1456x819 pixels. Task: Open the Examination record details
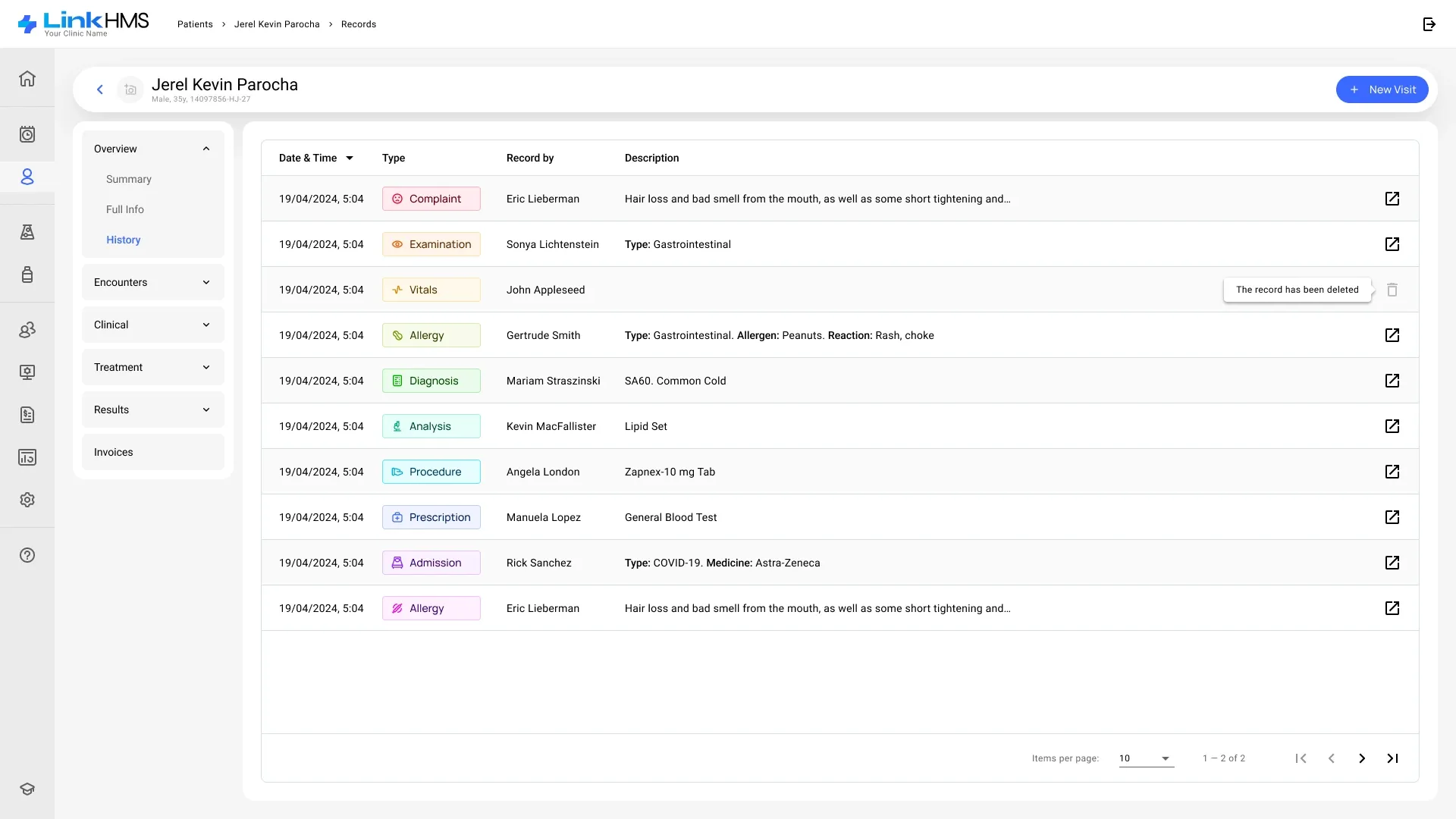[x=1392, y=244]
